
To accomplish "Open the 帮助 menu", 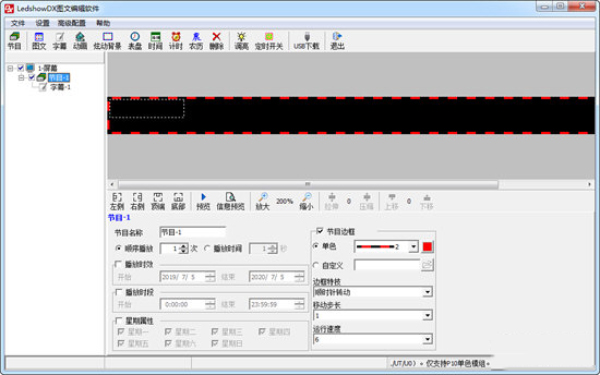I will coord(103,23).
